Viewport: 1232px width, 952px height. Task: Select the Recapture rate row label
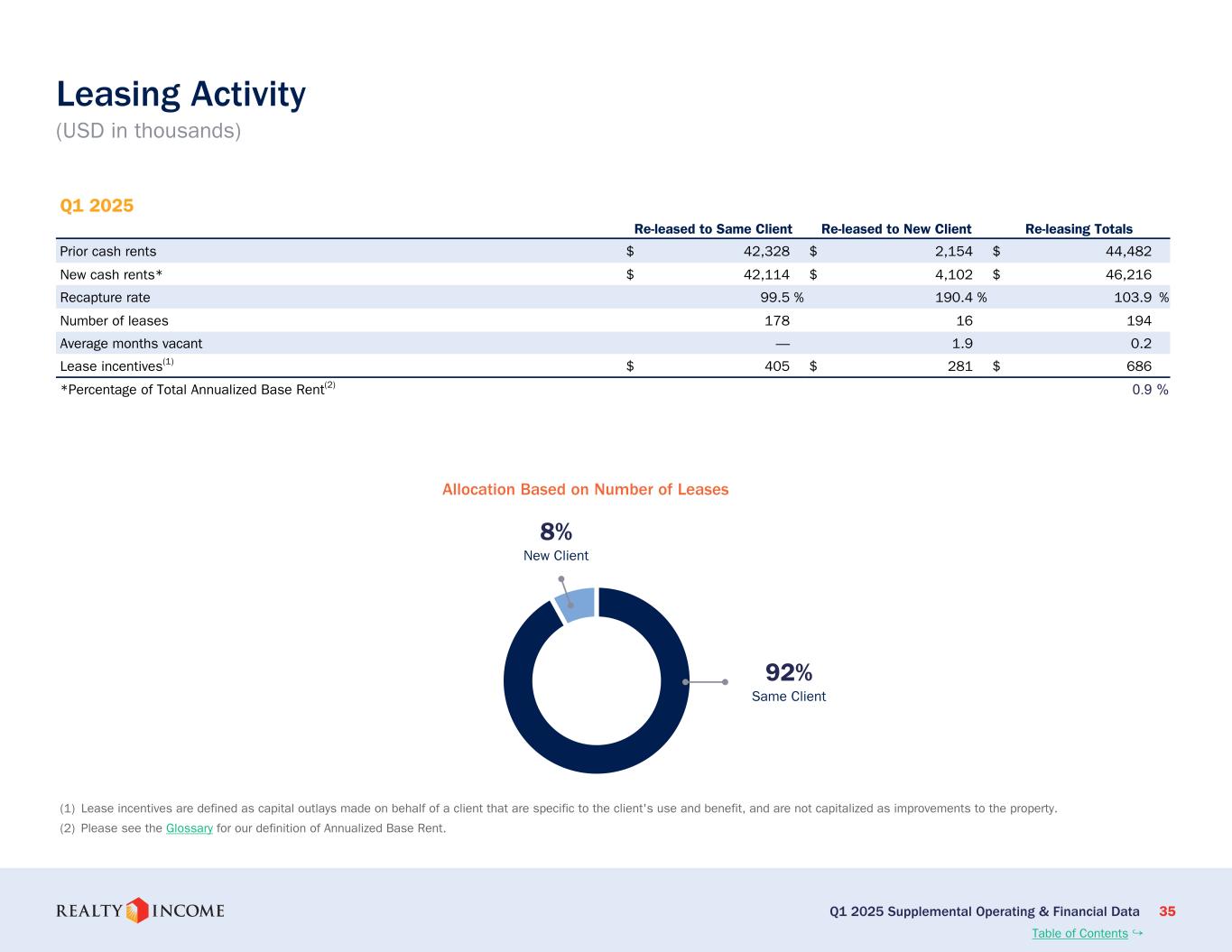105,298
